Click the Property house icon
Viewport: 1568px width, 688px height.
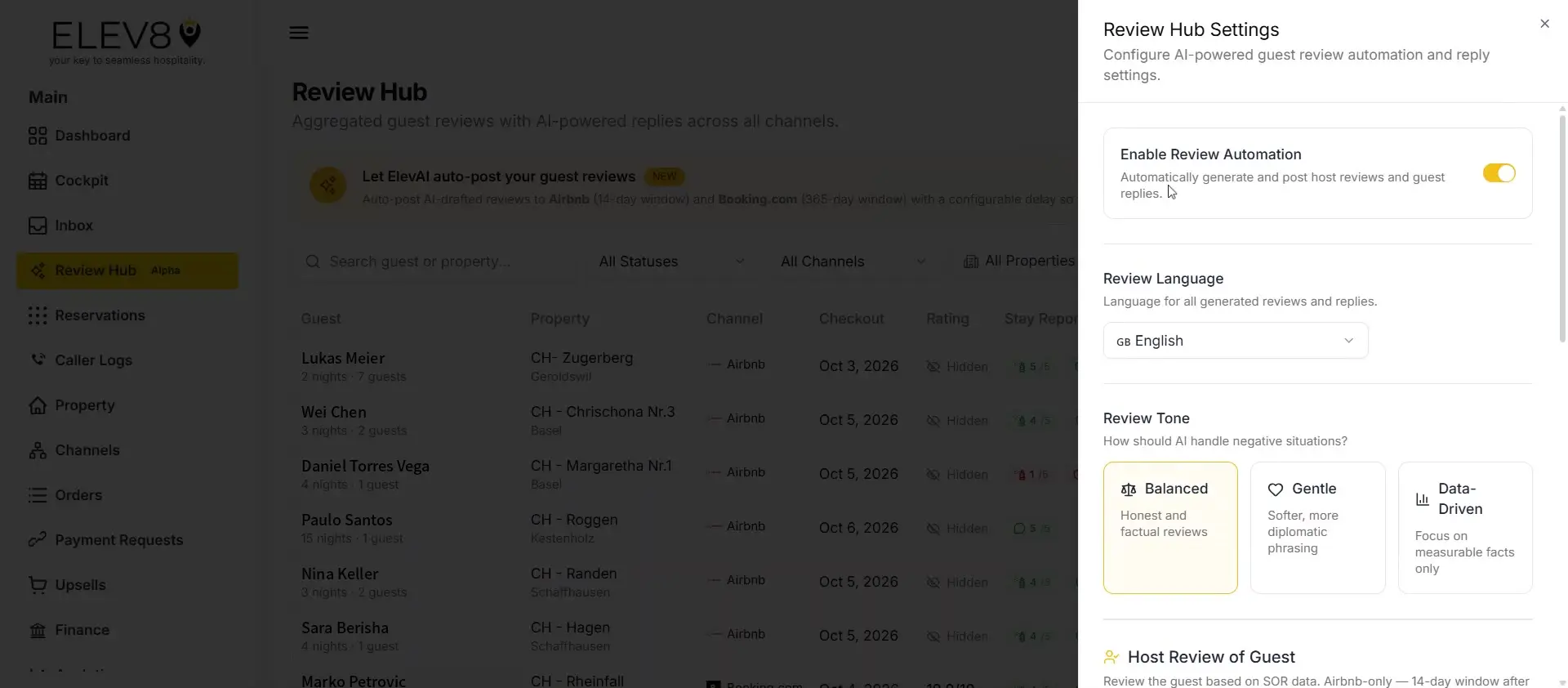38,405
